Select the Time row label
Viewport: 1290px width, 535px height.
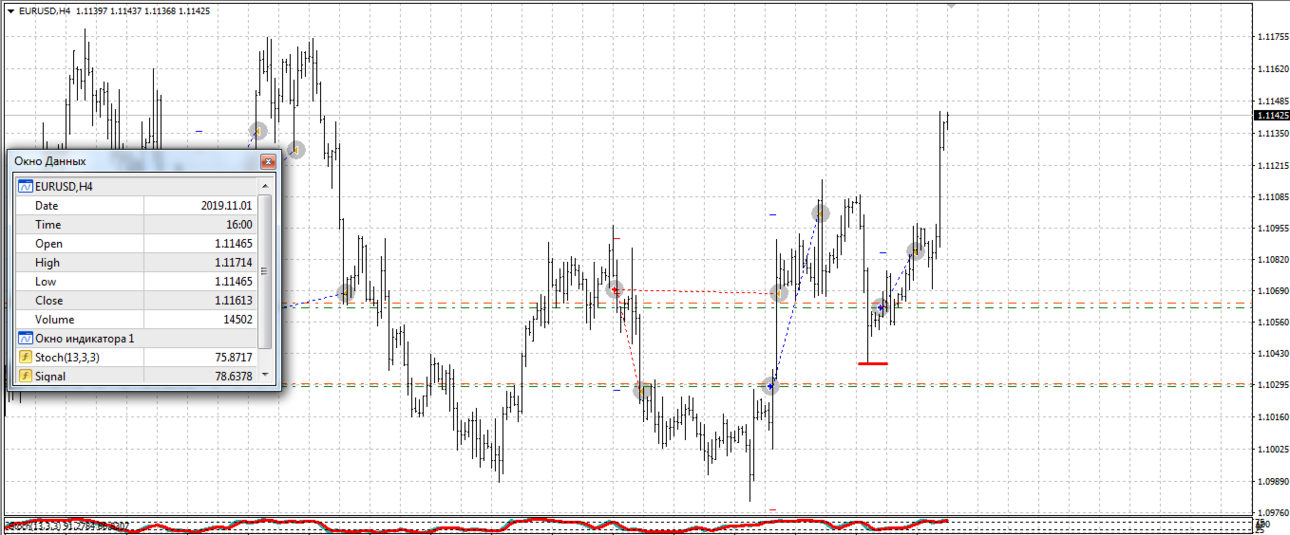pos(48,225)
